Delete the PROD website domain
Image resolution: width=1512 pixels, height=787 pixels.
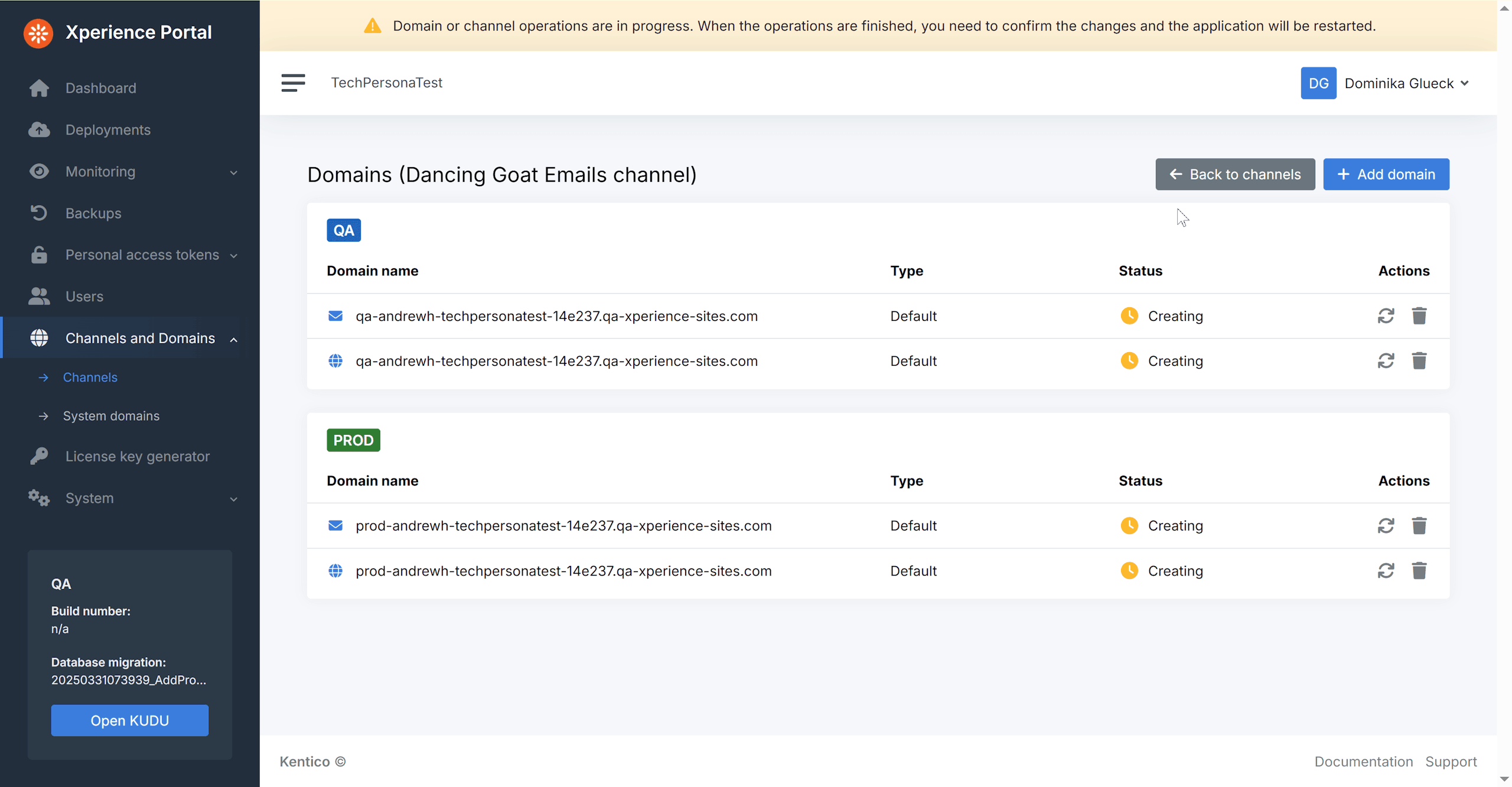tap(1419, 571)
